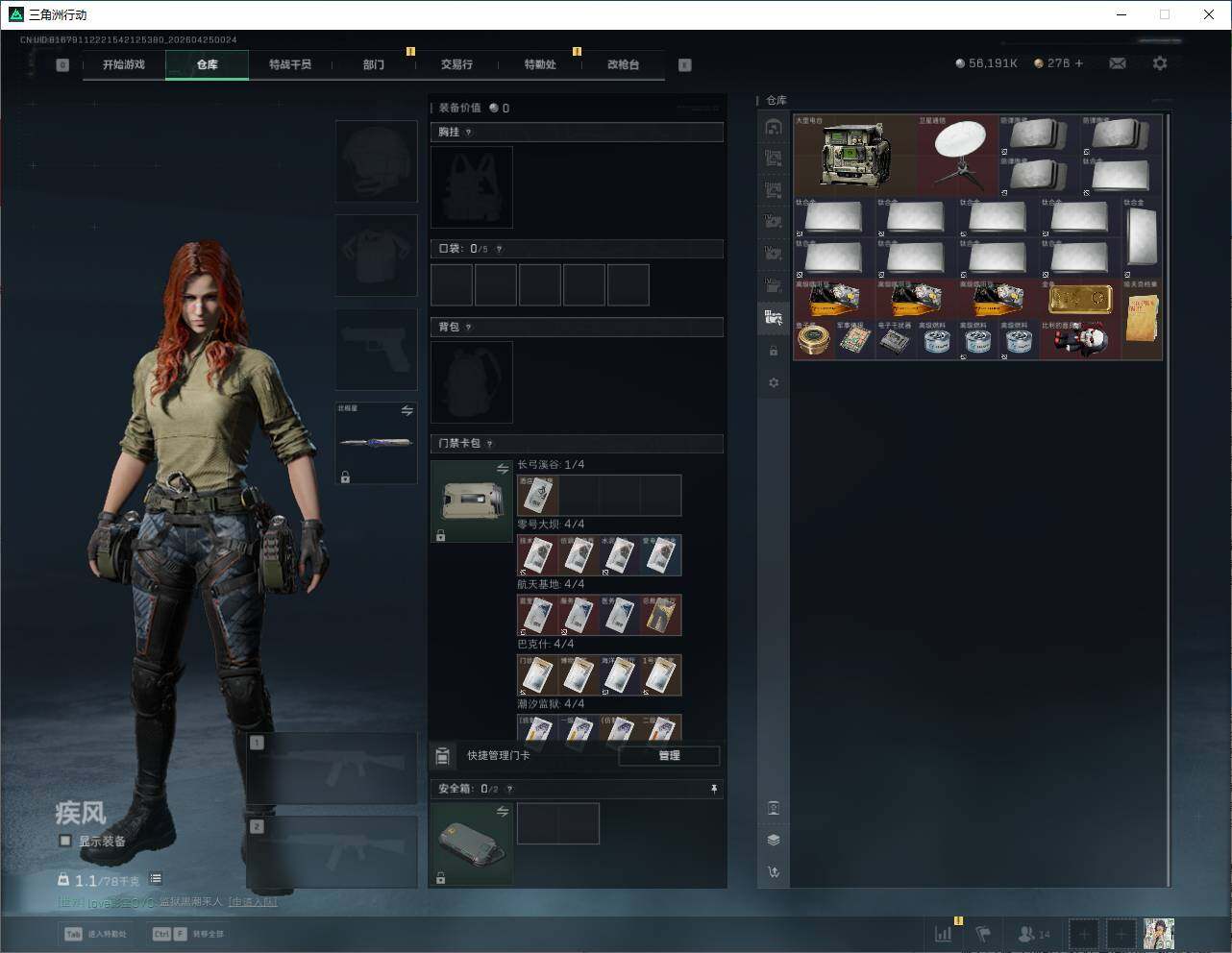Select the gold bar item
The width and height of the screenshot is (1232, 953).
coord(1081,299)
